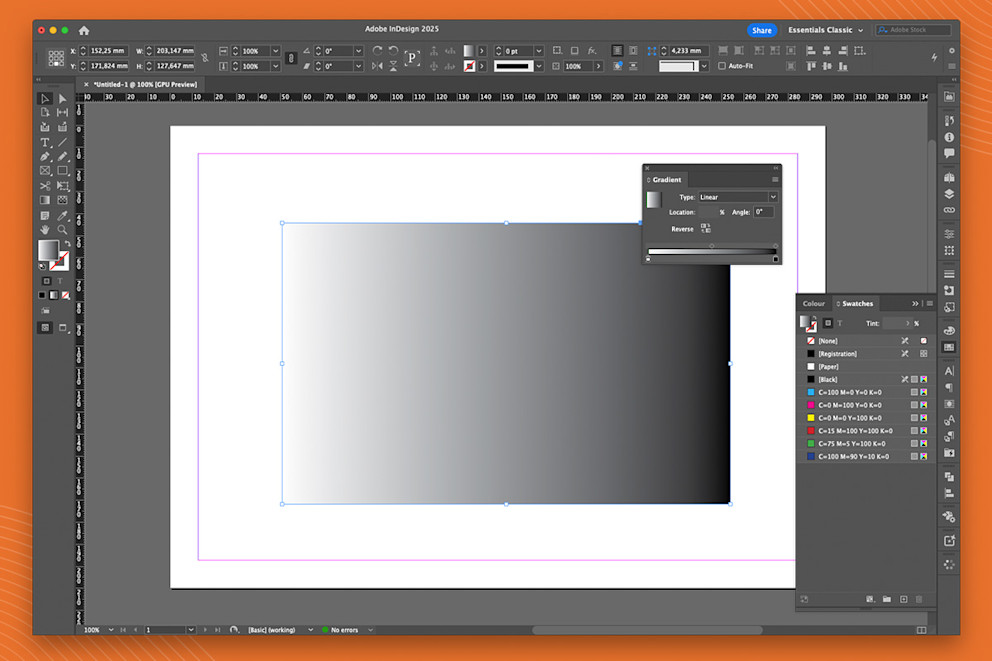992x661 pixels.
Task: Select the Hand tool
Action: tap(46, 229)
